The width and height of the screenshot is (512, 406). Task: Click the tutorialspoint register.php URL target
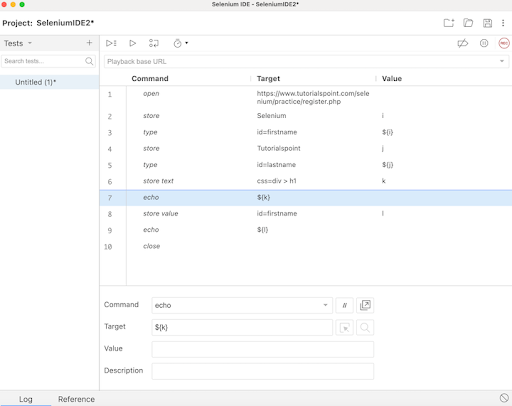[313, 97]
